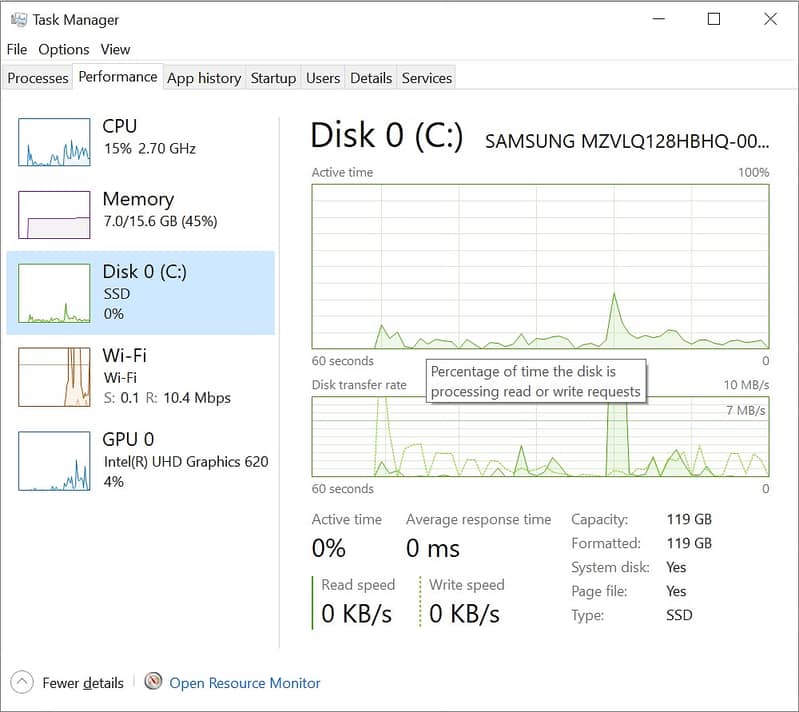Open the Options menu
This screenshot has height=712, width=799.
(64, 49)
